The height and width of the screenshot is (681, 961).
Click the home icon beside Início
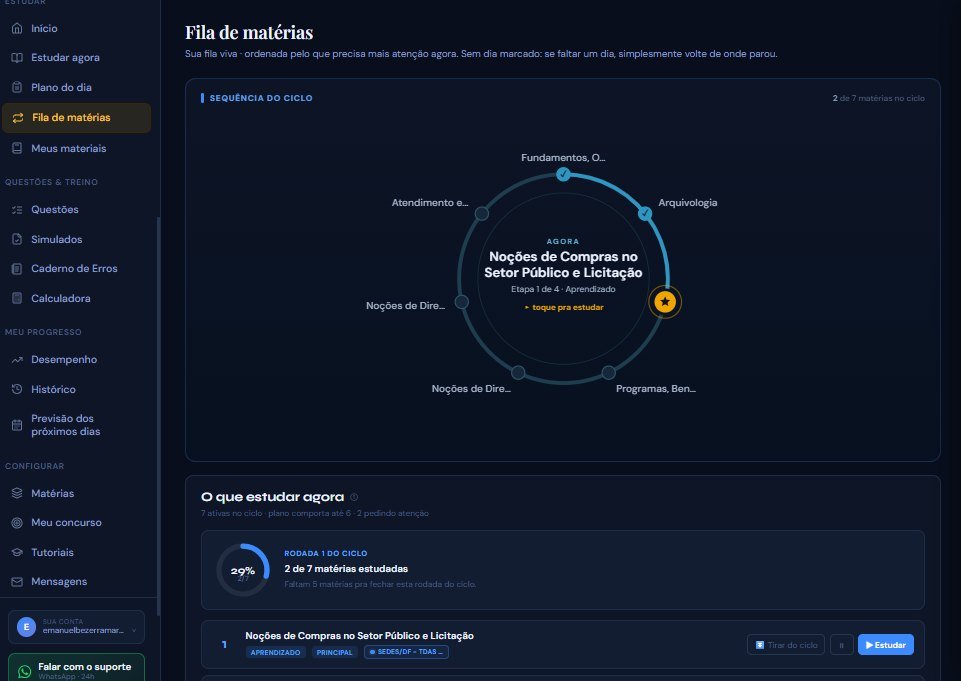coord(17,28)
